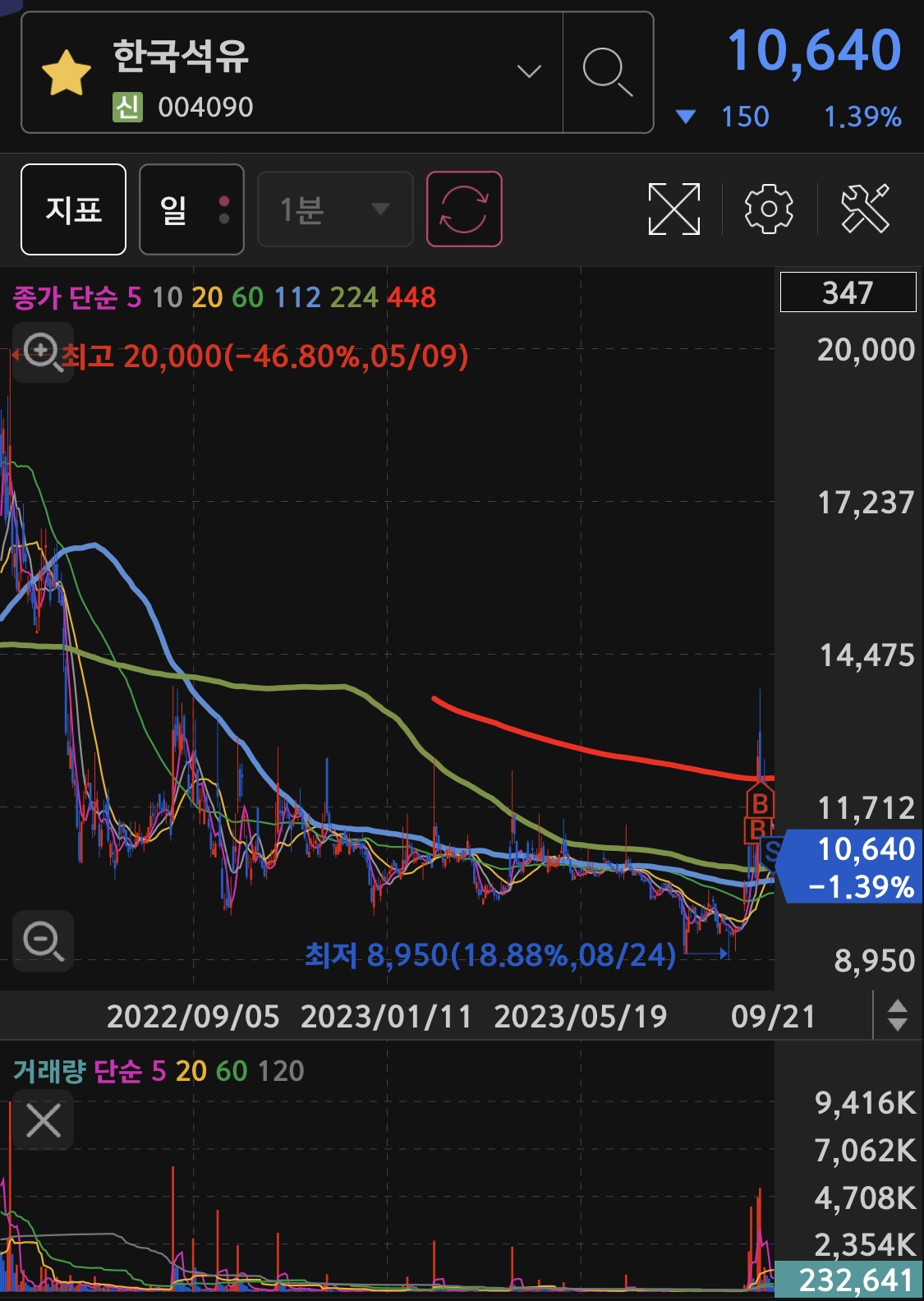Viewport: 924px width, 1301px height.
Task: Select the 112 moving average label
Action: pyautogui.click(x=297, y=297)
